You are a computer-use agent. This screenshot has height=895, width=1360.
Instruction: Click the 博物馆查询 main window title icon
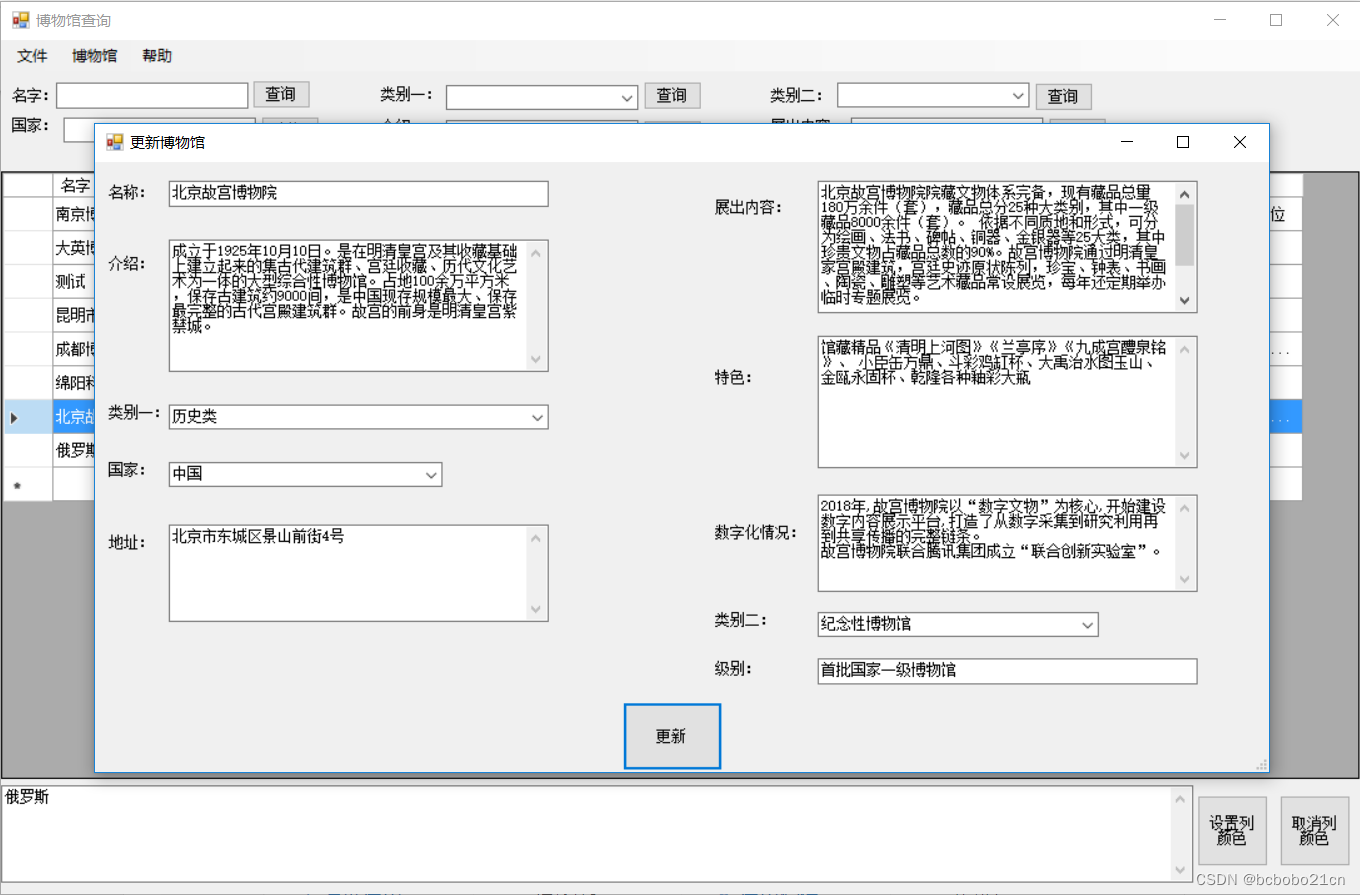coord(20,20)
